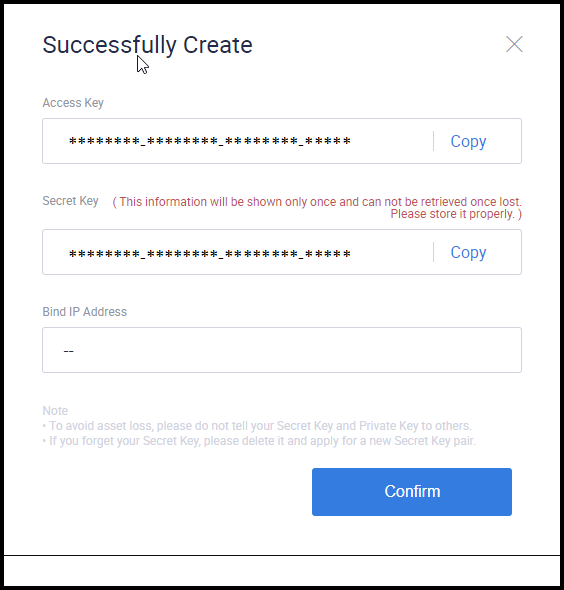
Task: Focus the Access Key field box
Action: 282,141
